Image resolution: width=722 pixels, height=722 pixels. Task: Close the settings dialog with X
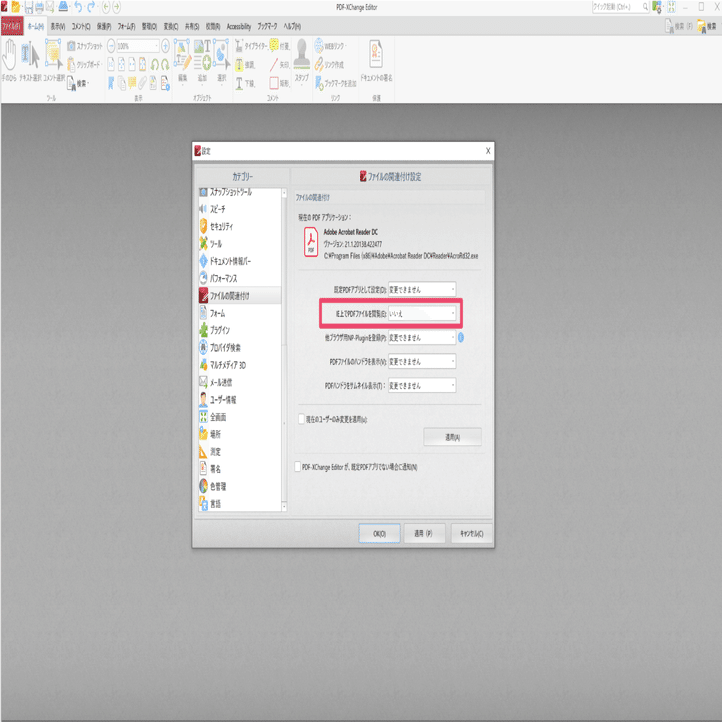(x=488, y=151)
